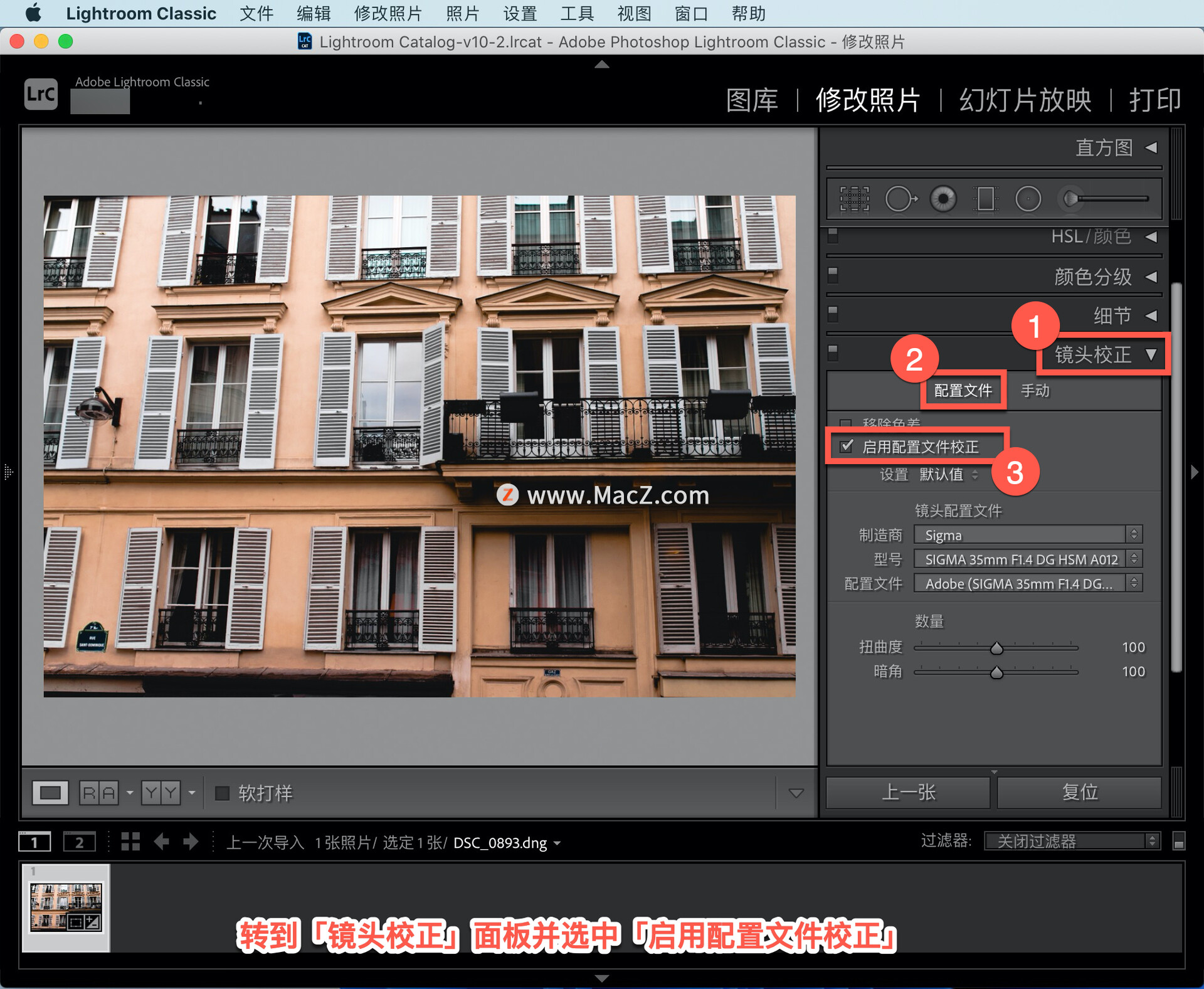Switch to the Manual tab
This screenshot has width=1204, height=989.
[x=1035, y=391]
